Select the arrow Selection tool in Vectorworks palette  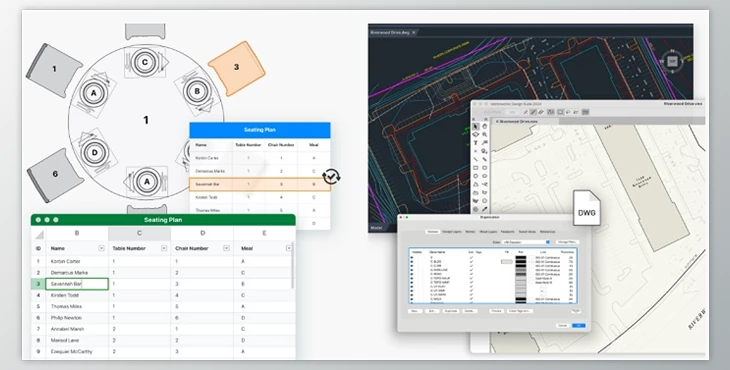coord(475,126)
